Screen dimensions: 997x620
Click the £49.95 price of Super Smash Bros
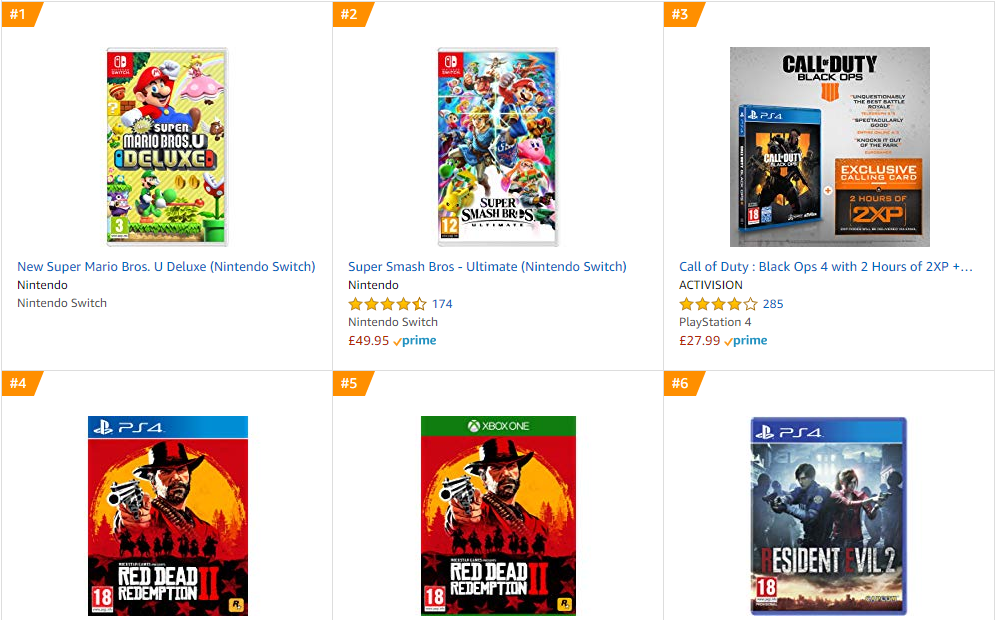pyautogui.click(x=368, y=341)
